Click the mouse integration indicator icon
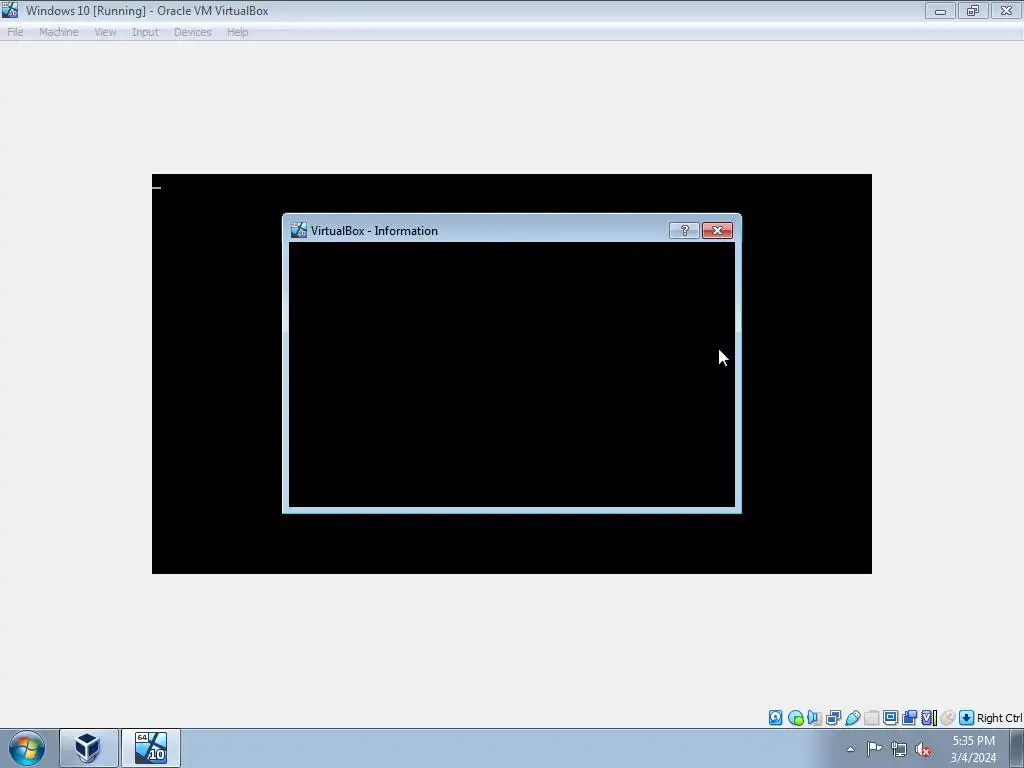Viewport: 1024px width, 768px height. pyautogui.click(x=948, y=718)
